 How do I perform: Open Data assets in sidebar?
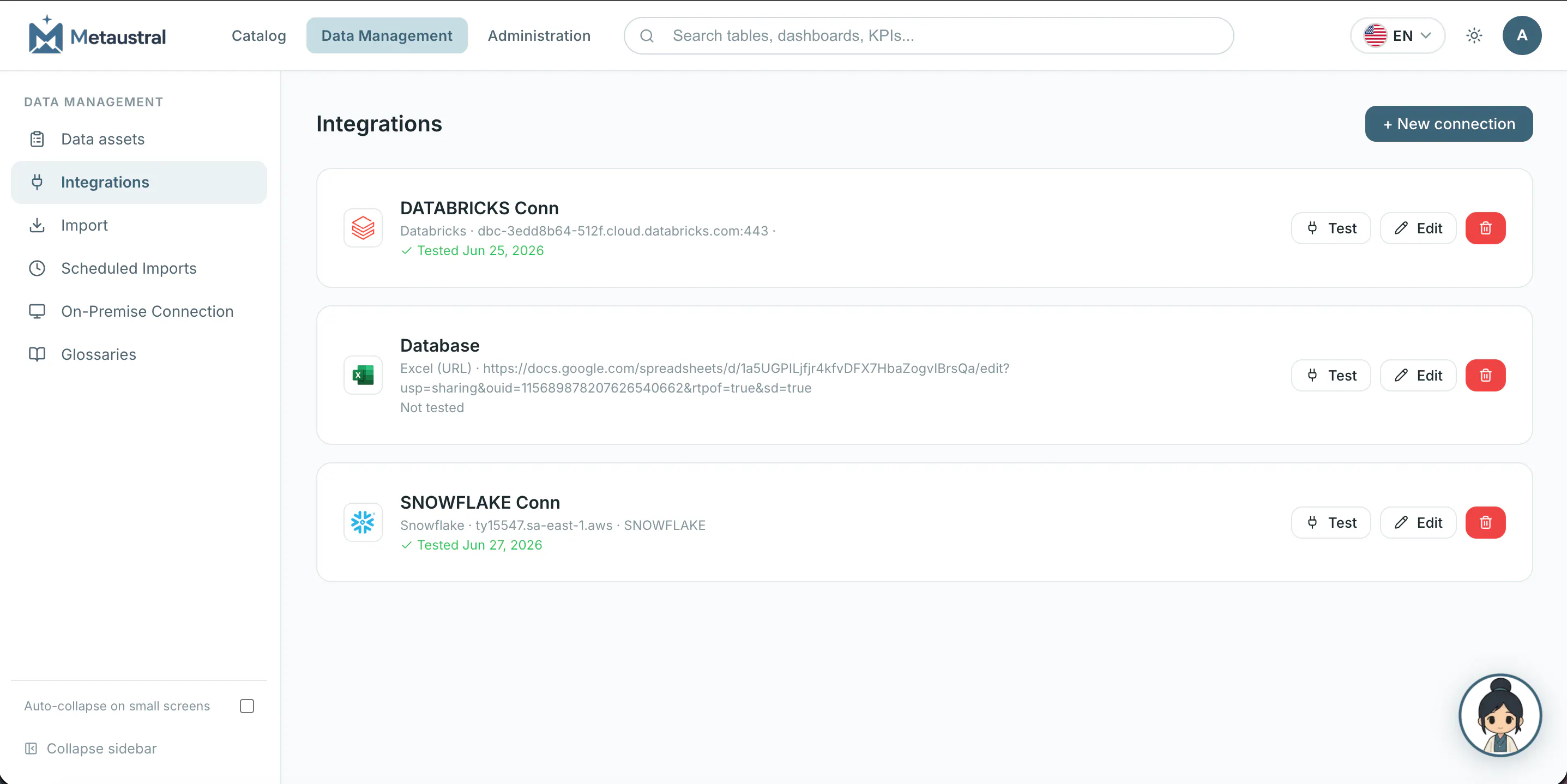tap(138, 139)
